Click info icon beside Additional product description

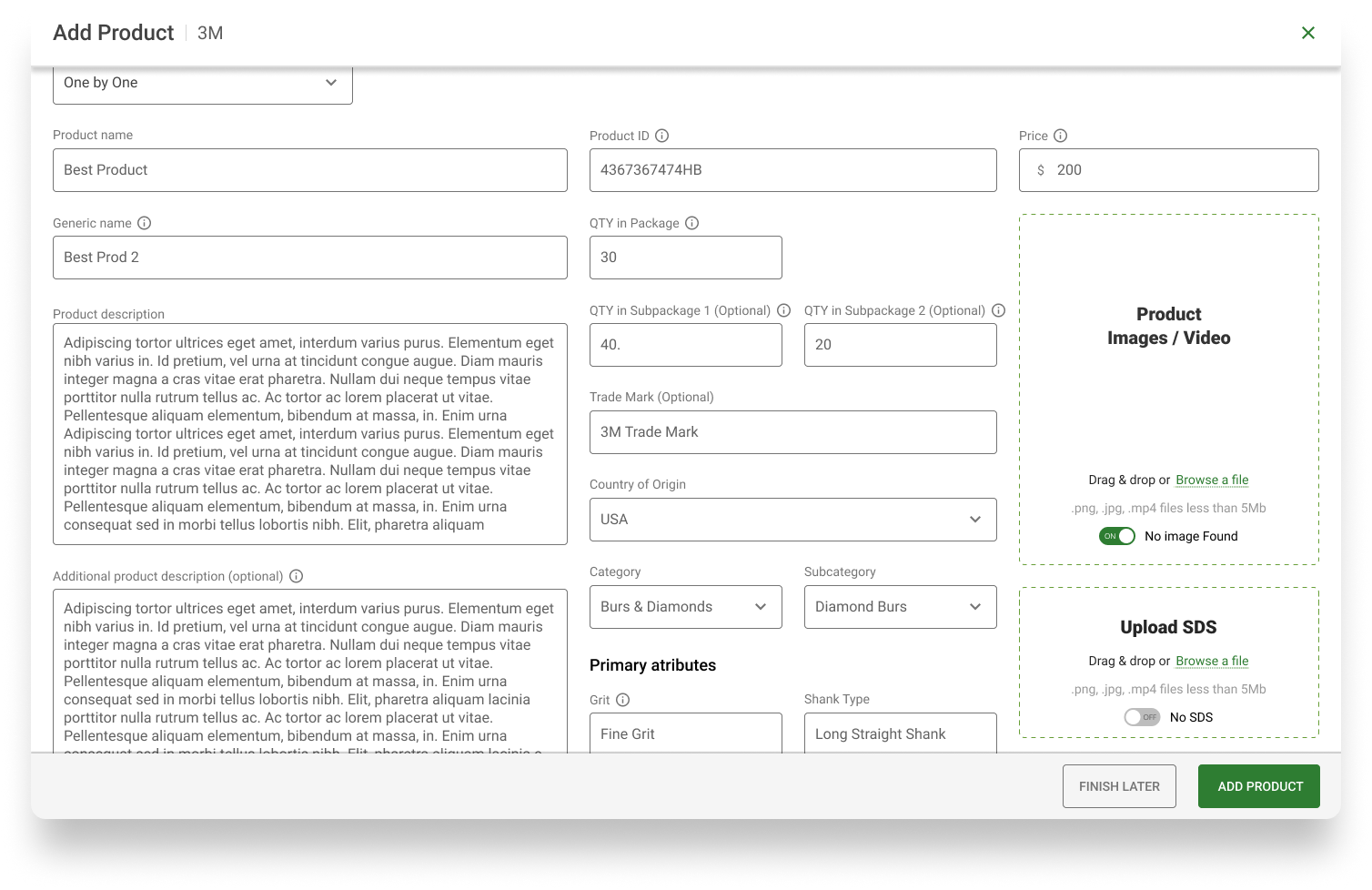(297, 576)
